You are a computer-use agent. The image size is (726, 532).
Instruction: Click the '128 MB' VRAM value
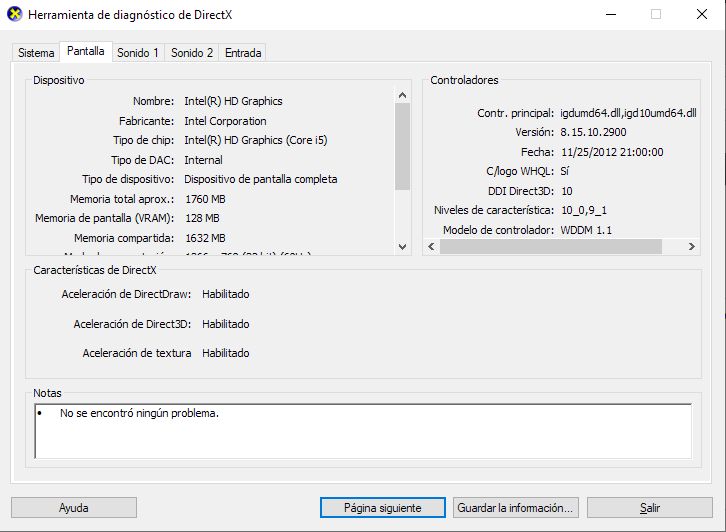202,218
